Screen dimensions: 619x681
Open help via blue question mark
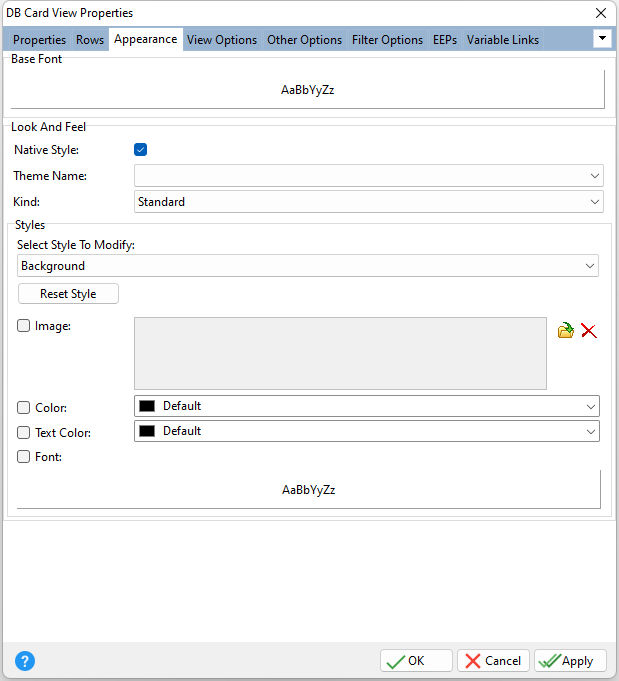tap(25, 661)
